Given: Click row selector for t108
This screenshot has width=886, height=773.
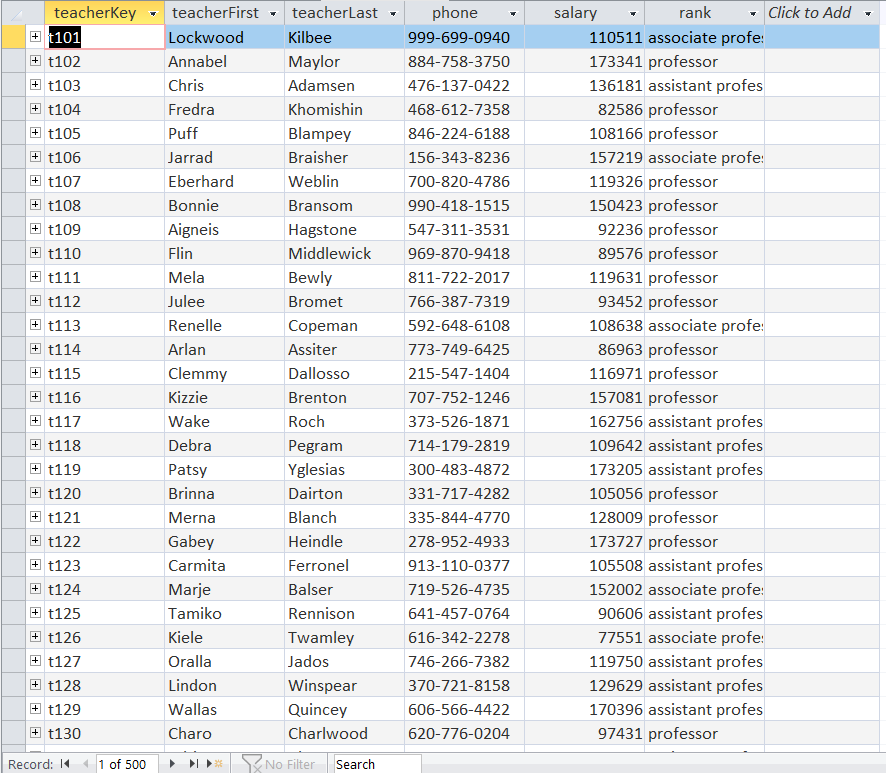Looking at the screenshot, I should click(x=14, y=205).
